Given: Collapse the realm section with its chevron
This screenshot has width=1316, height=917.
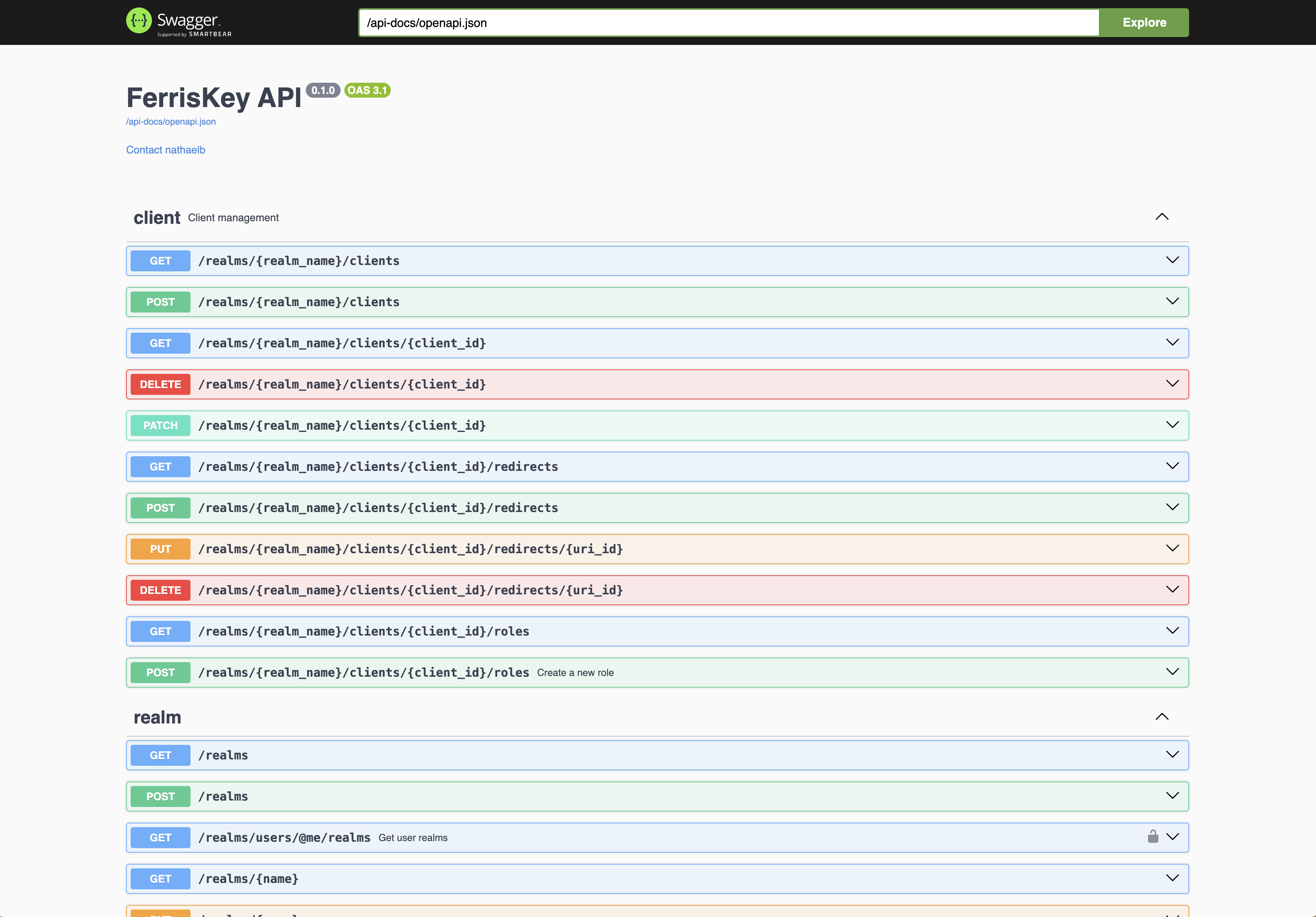Looking at the screenshot, I should [1161, 717].
